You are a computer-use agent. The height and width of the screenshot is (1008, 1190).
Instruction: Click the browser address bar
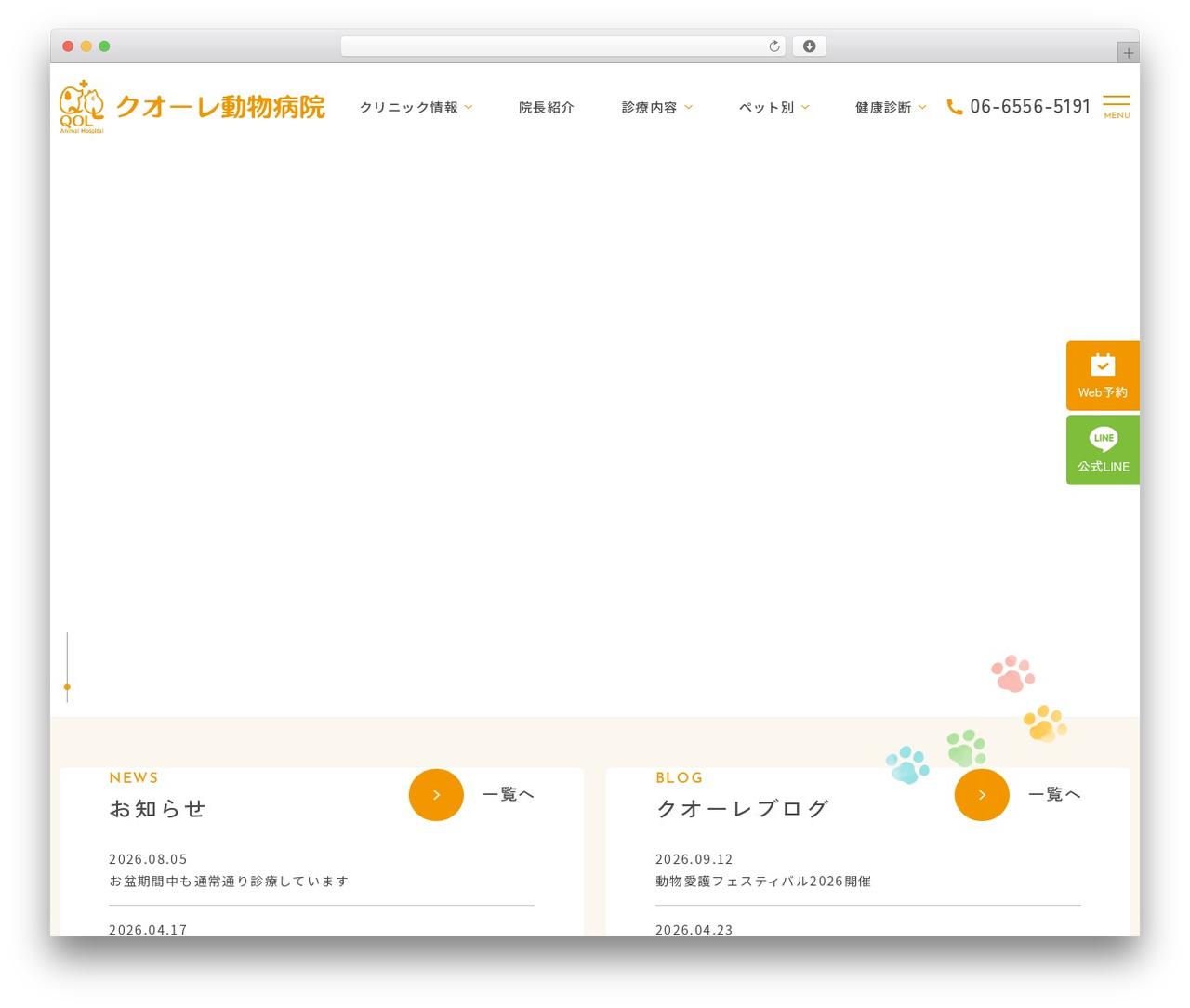(x=563, y=46)
